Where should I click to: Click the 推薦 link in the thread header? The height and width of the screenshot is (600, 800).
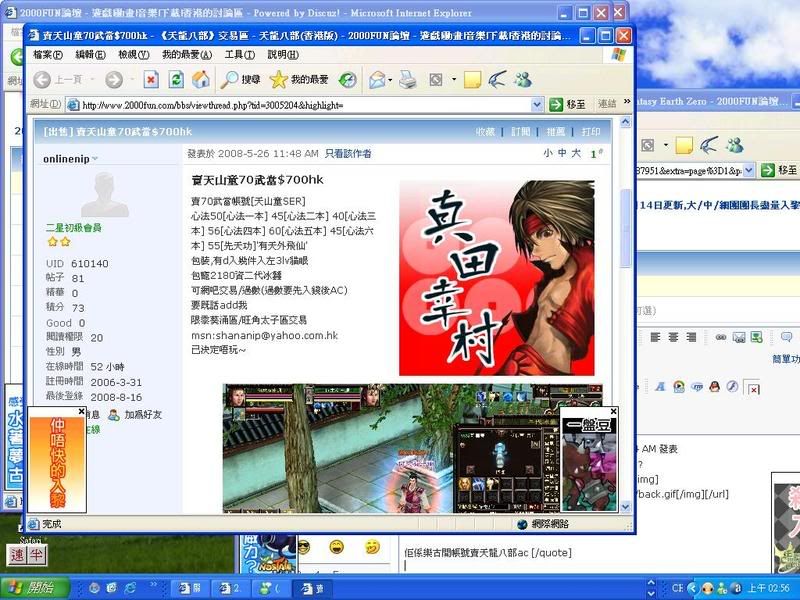tap(556, 132)
